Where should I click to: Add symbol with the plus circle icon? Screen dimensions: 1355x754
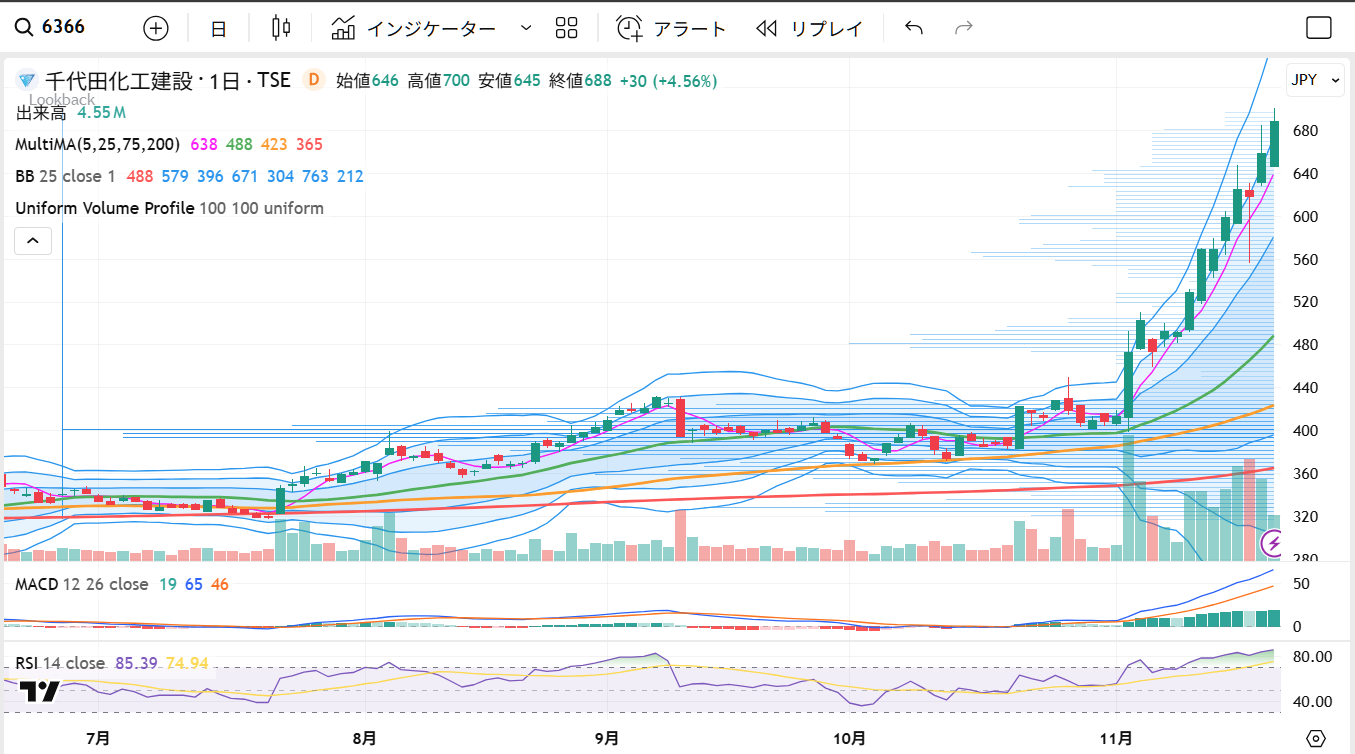coord(156,28)
